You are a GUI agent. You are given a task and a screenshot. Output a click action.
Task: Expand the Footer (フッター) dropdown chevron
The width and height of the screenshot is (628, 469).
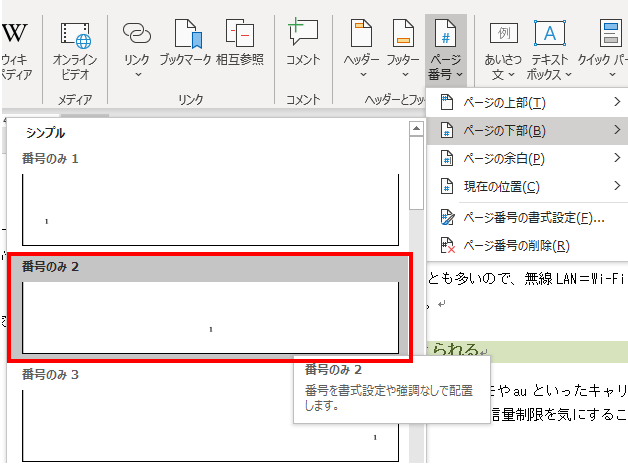[405, 74]
